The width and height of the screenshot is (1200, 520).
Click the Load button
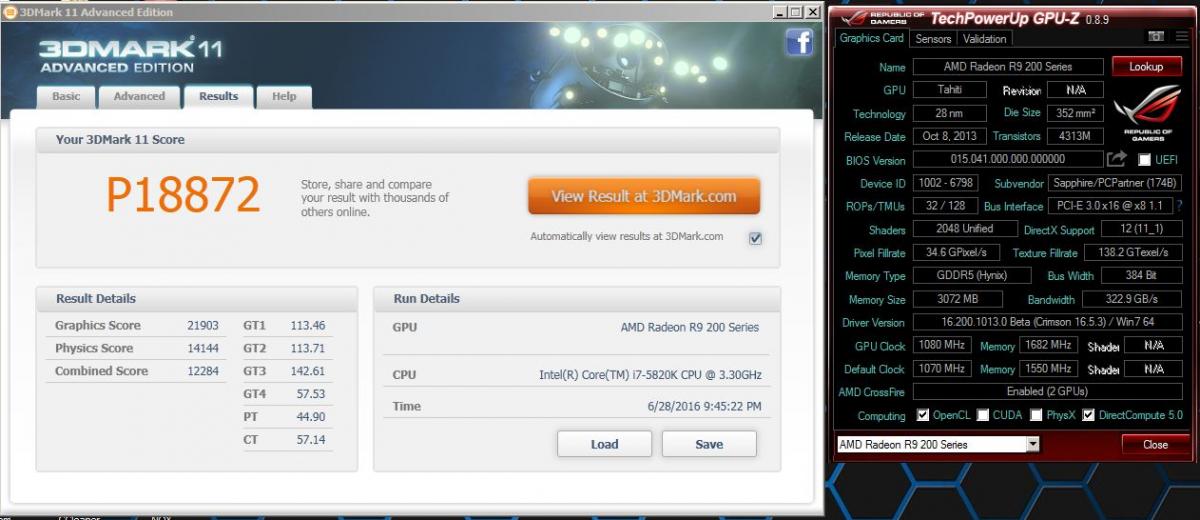click(x=604, y=444)
